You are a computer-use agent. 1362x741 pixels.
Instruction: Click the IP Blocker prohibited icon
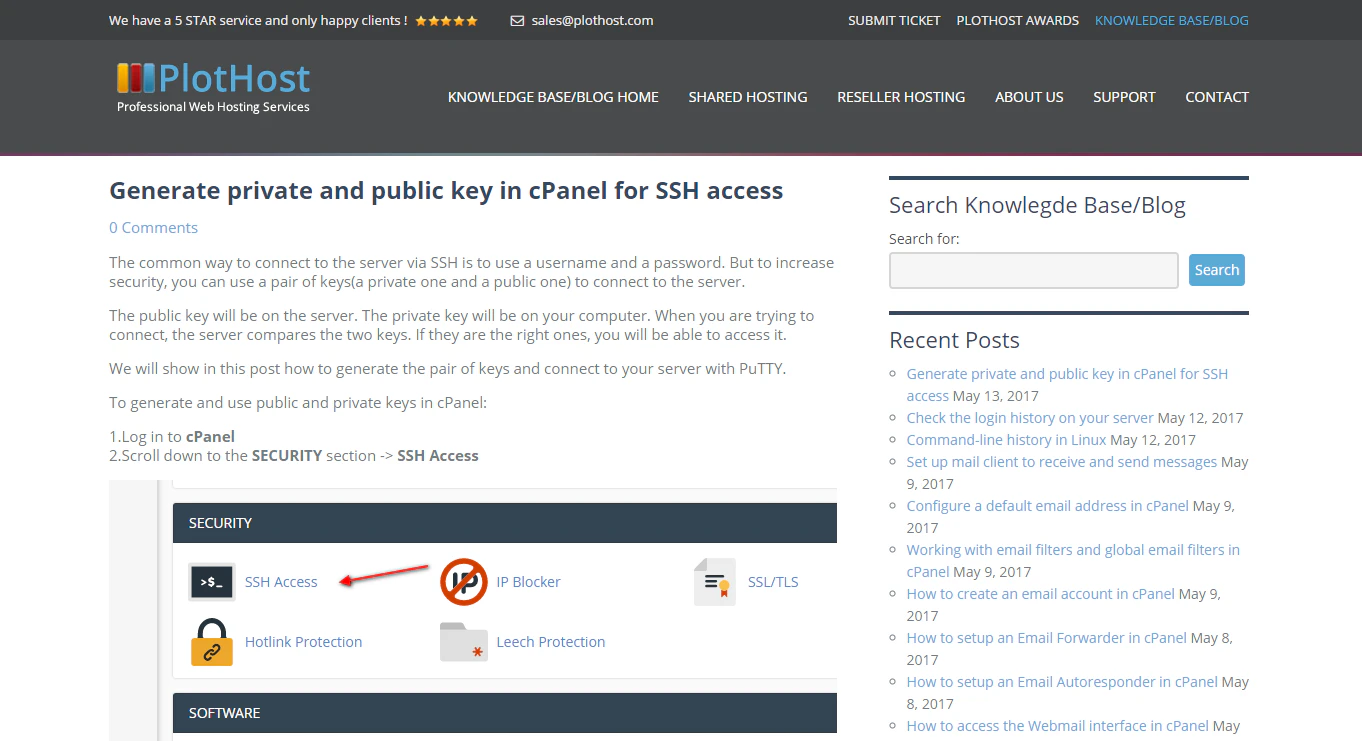coord(464,581)
